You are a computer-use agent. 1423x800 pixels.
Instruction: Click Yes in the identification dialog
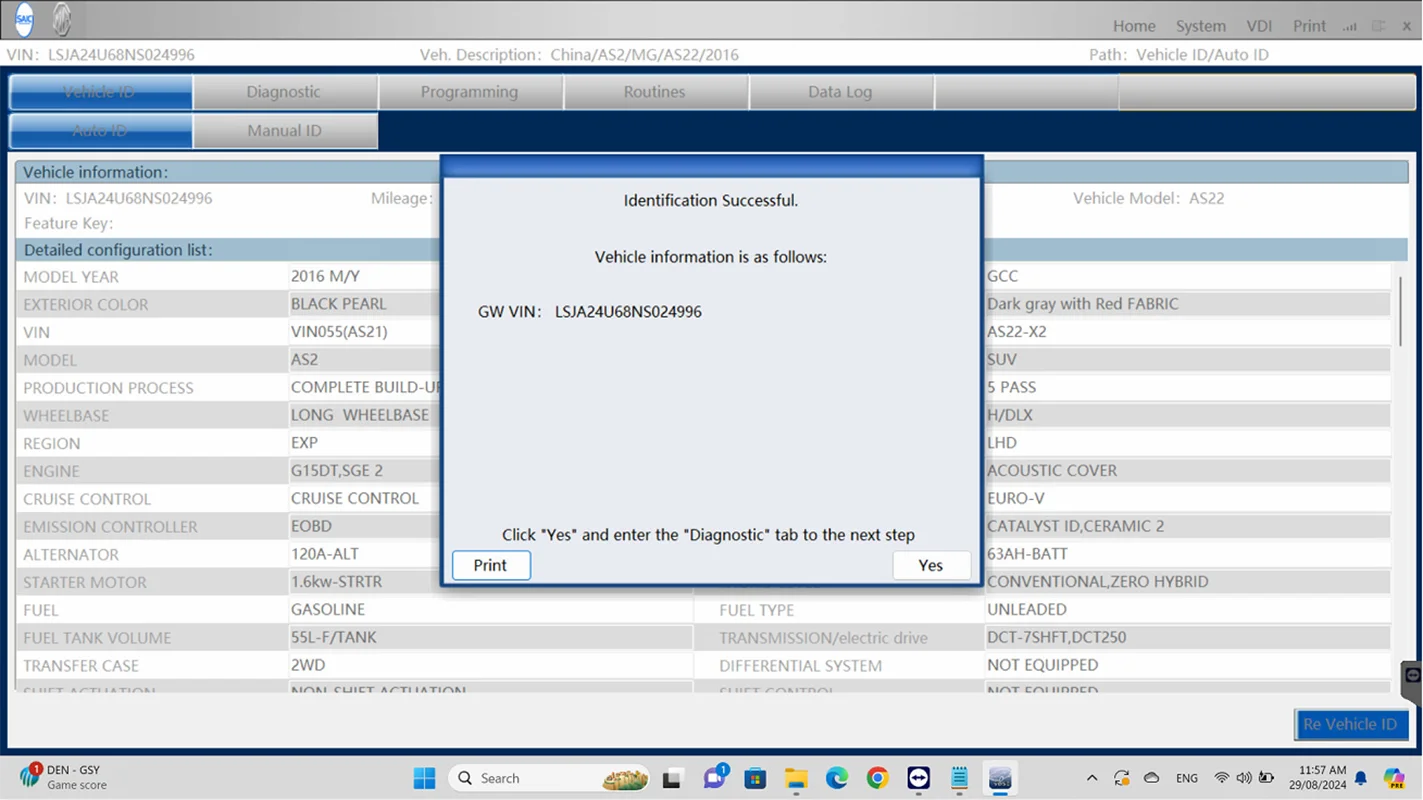(931, 565)
